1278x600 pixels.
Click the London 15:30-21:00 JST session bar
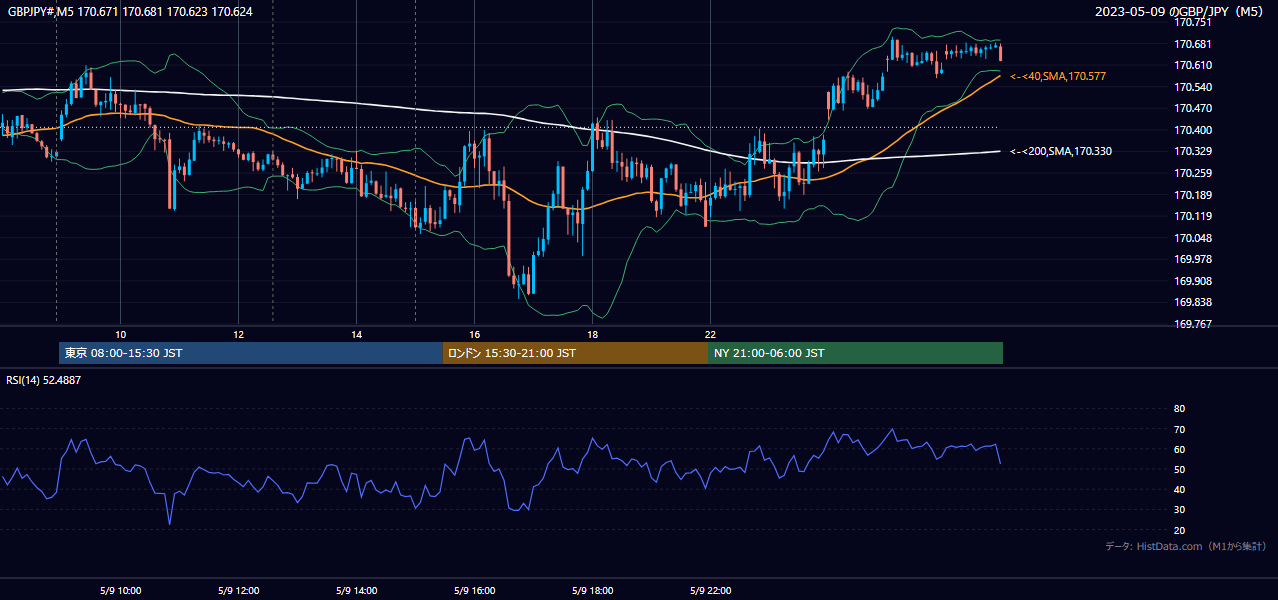pos(575,353)
